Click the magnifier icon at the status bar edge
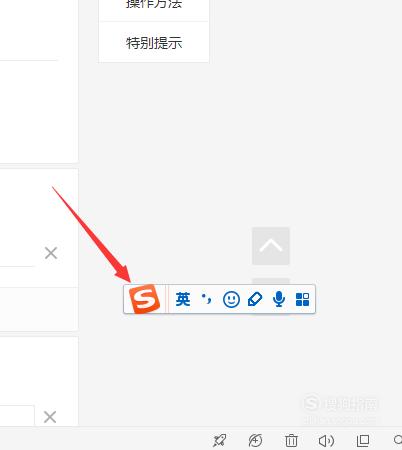Screen dimensions: 402x450 coord(398,440)
